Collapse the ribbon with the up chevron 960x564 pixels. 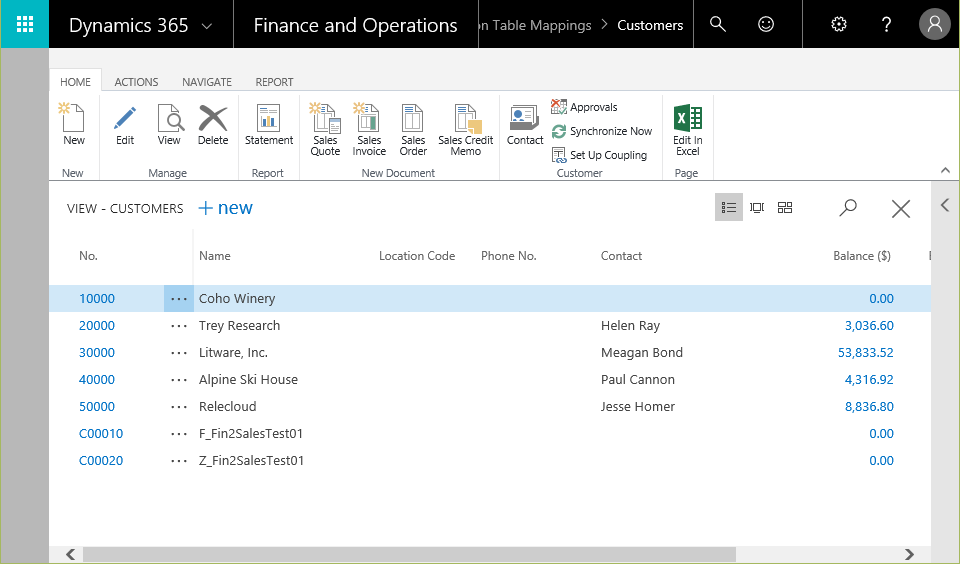click(945, 170)
